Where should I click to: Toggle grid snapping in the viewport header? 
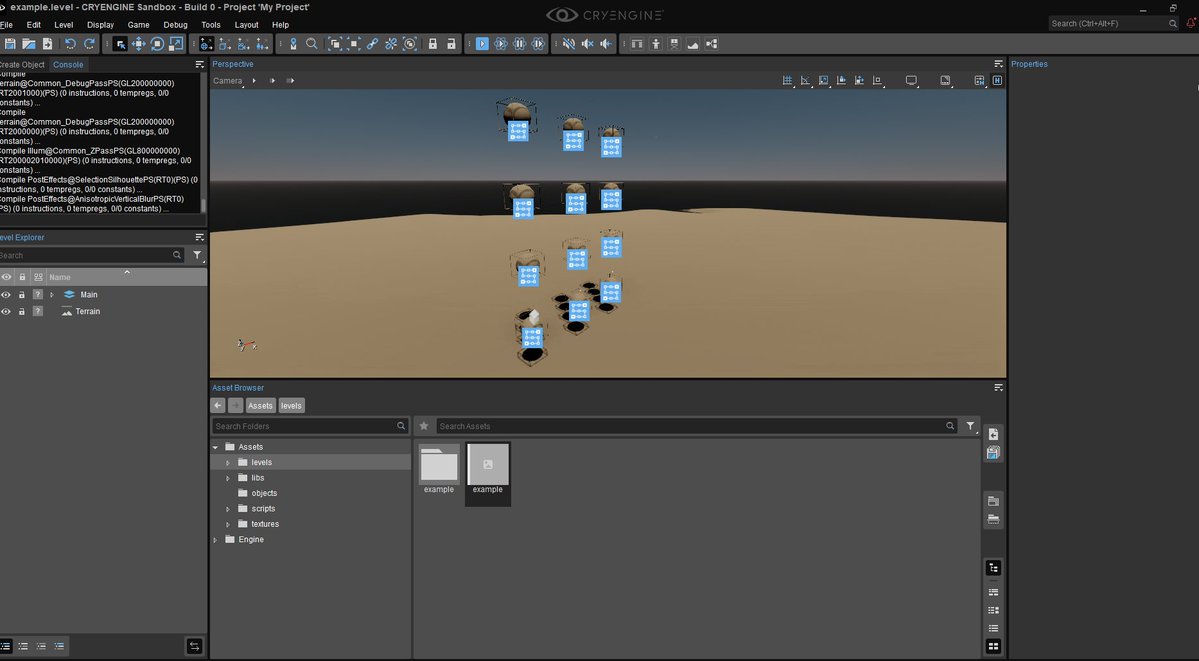(787, 80)
